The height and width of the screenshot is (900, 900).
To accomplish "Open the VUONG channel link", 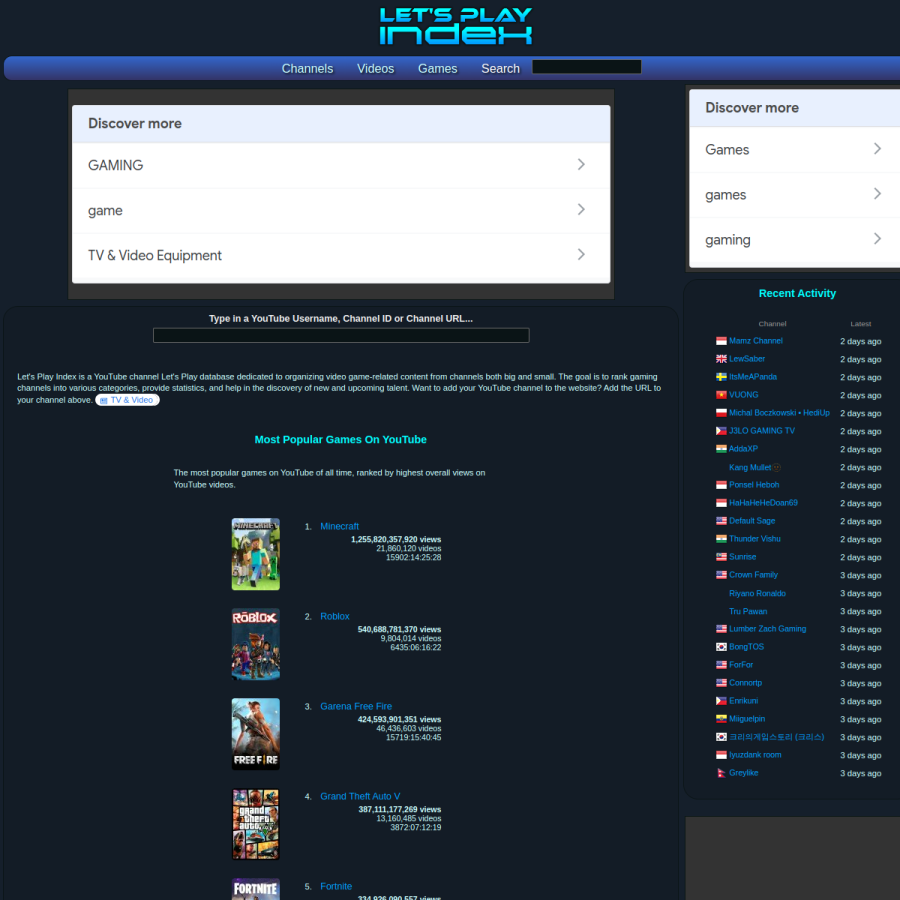I will pos(743,395).
